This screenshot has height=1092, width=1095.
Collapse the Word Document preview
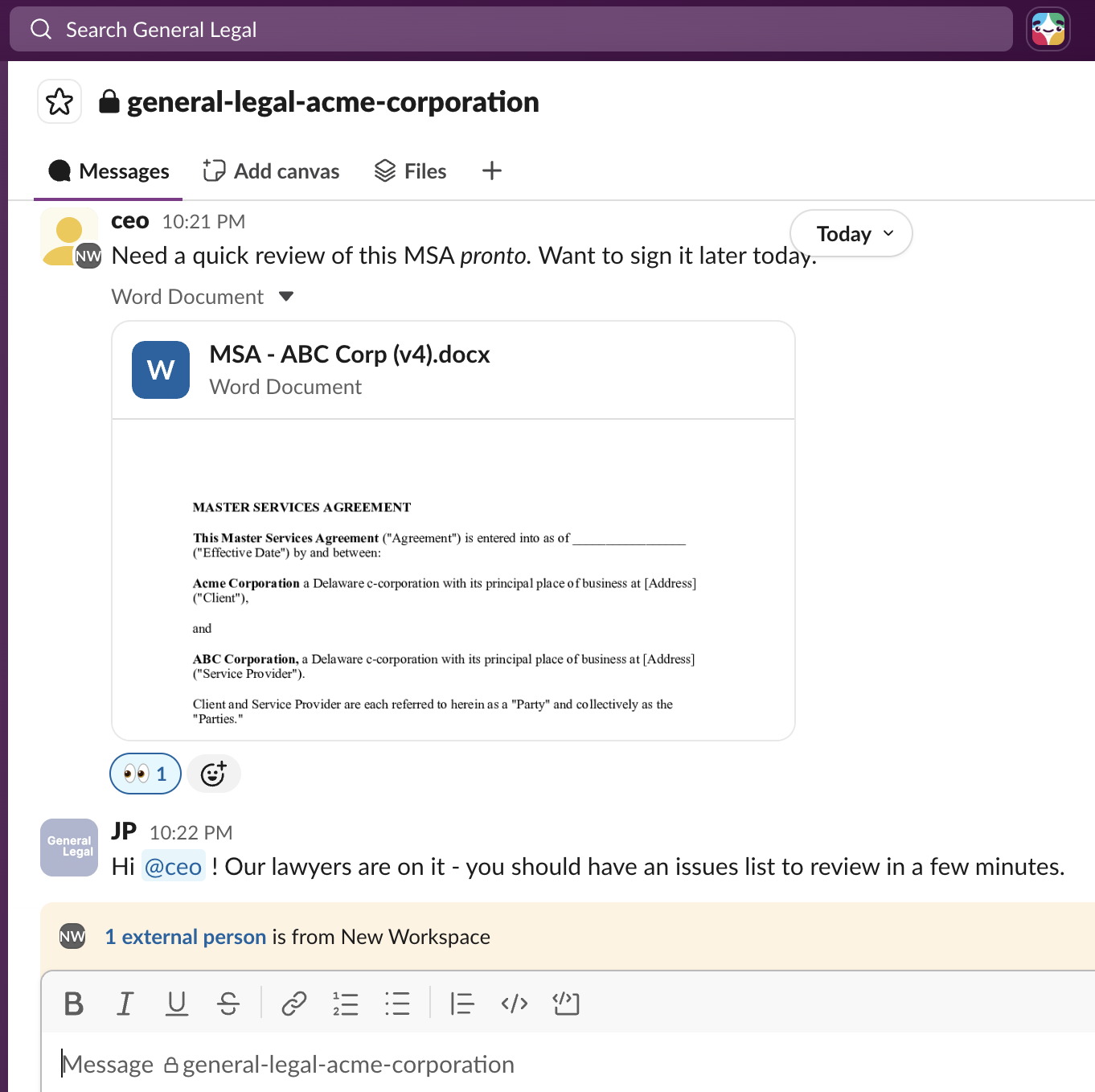(x=287, y=296)
